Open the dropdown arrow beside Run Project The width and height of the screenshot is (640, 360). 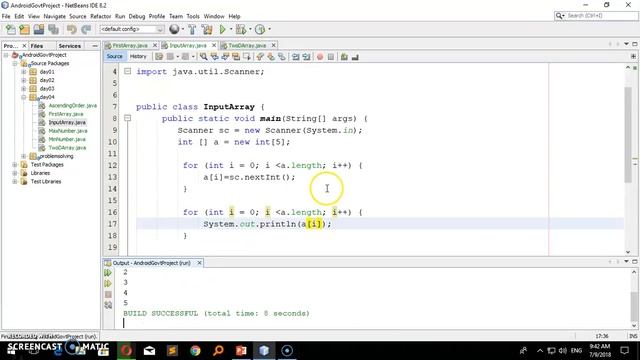[x=231, y=29]
